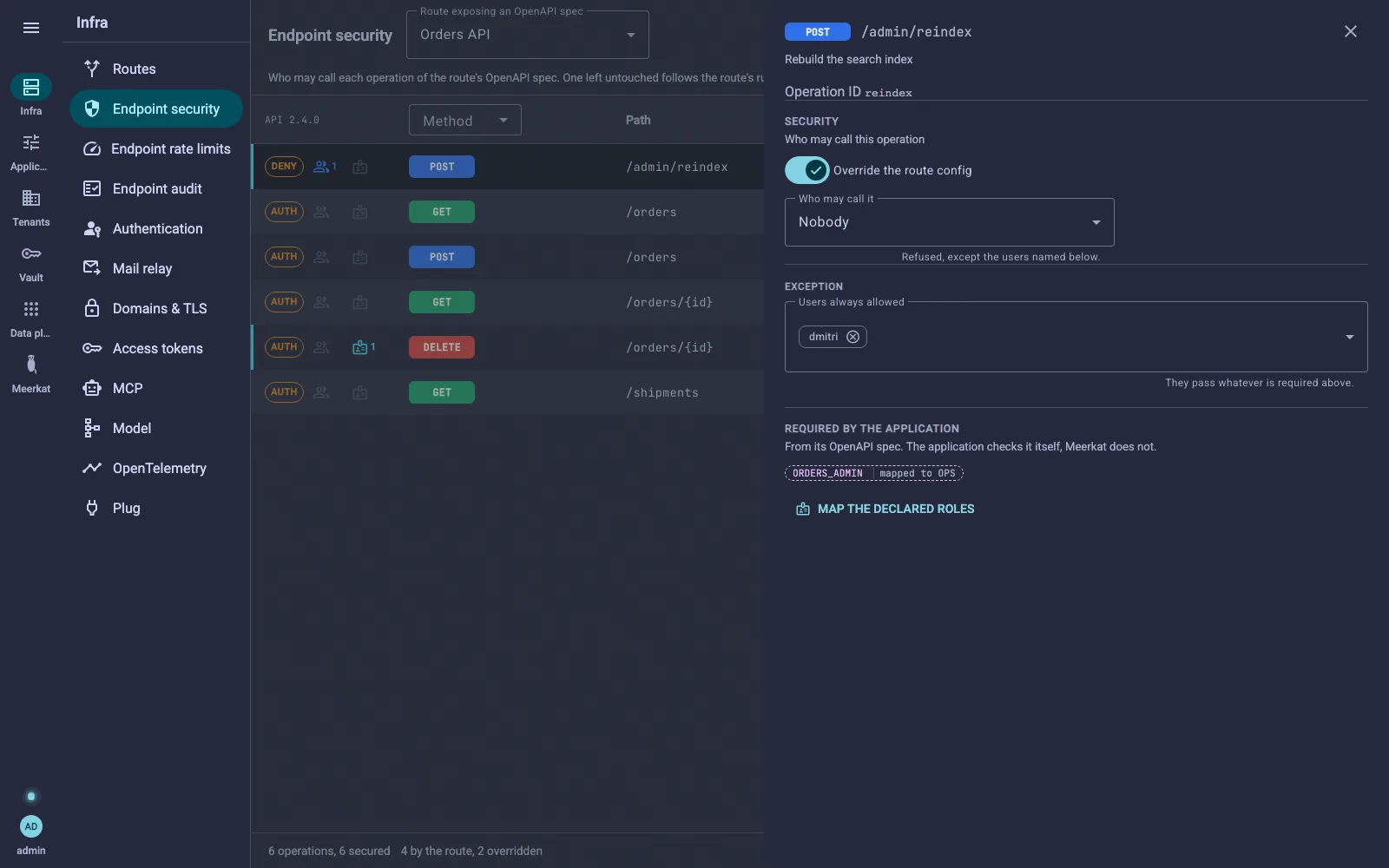Close the /admin/reindex detail panel
This screenshot has height=868, width=1389.
pyautogui.click(x=1351, y=31)
